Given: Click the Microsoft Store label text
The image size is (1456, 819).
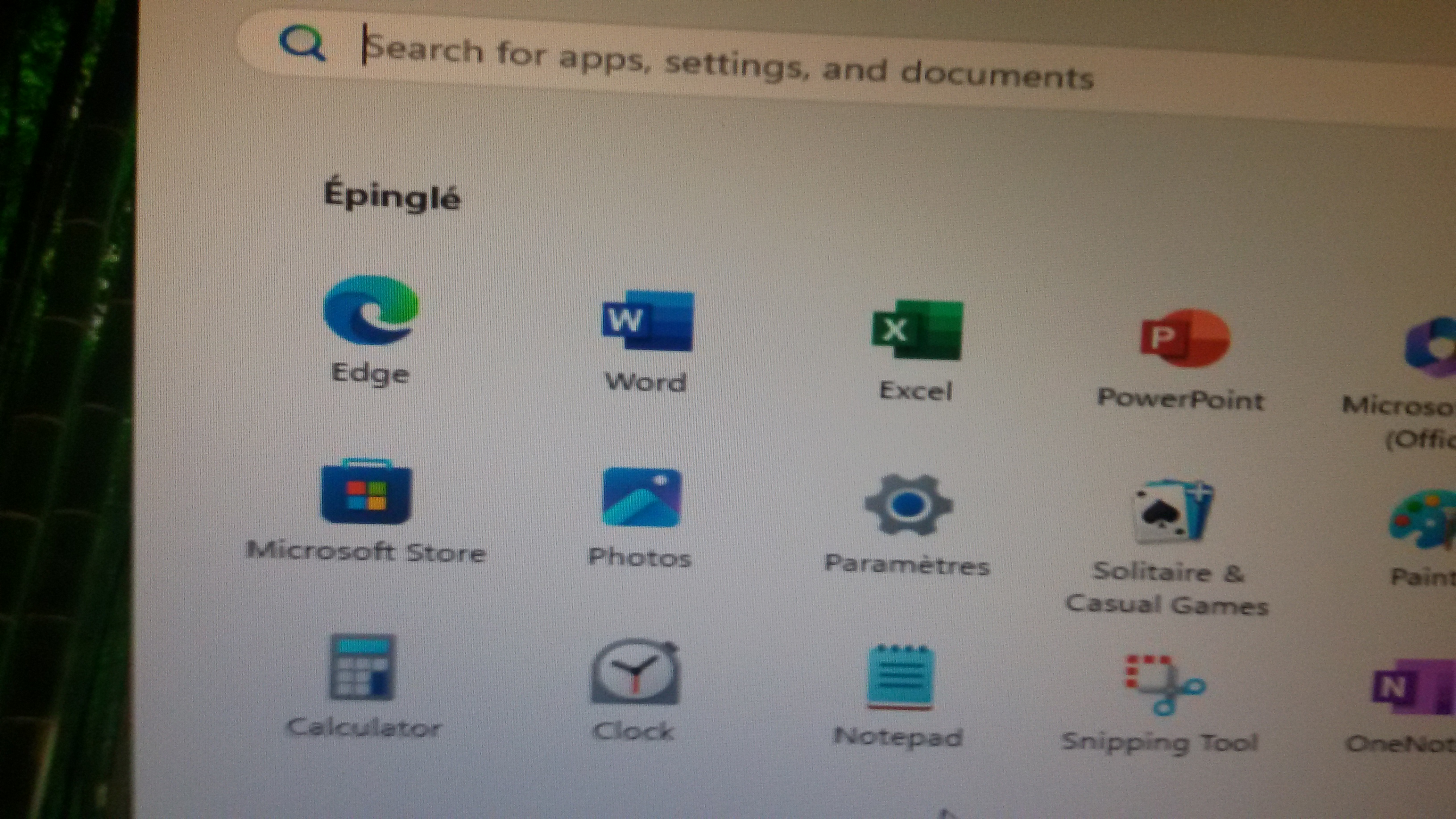Looking at the screenshot, I should (x=366, y=552).
